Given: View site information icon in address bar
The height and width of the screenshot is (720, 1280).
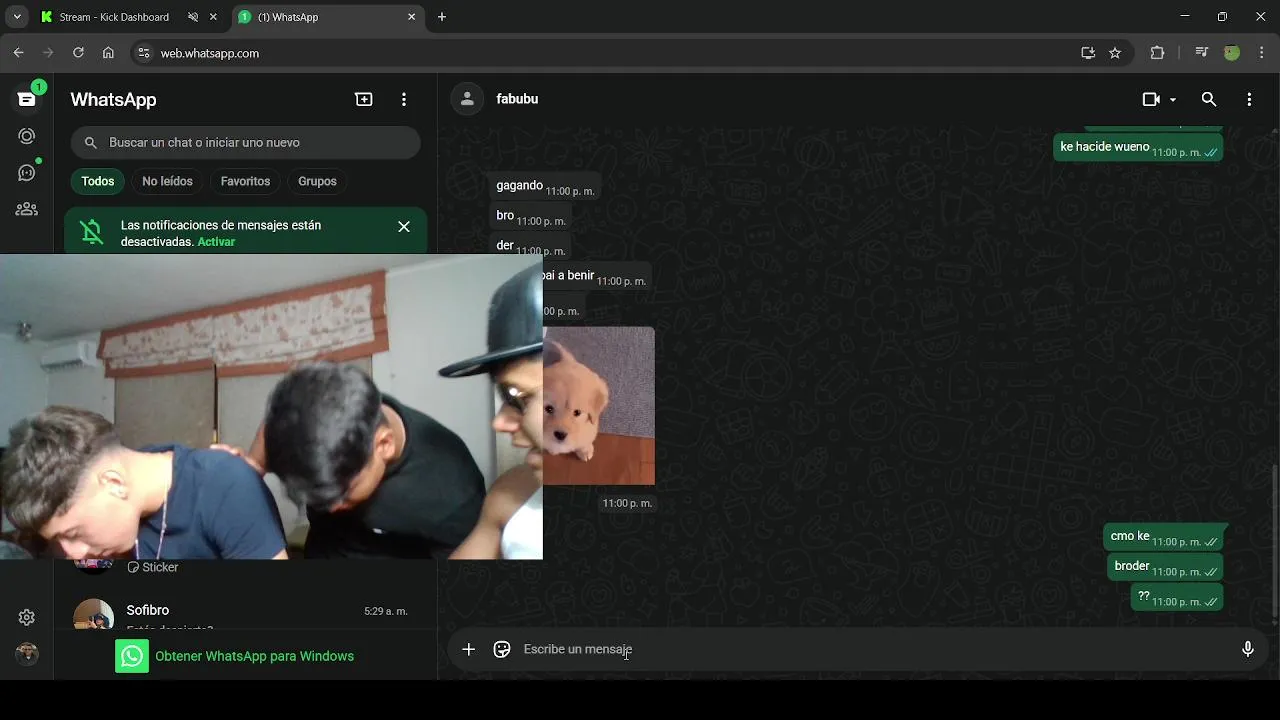Looking at the screenshot, I should [x=143, y=53].
